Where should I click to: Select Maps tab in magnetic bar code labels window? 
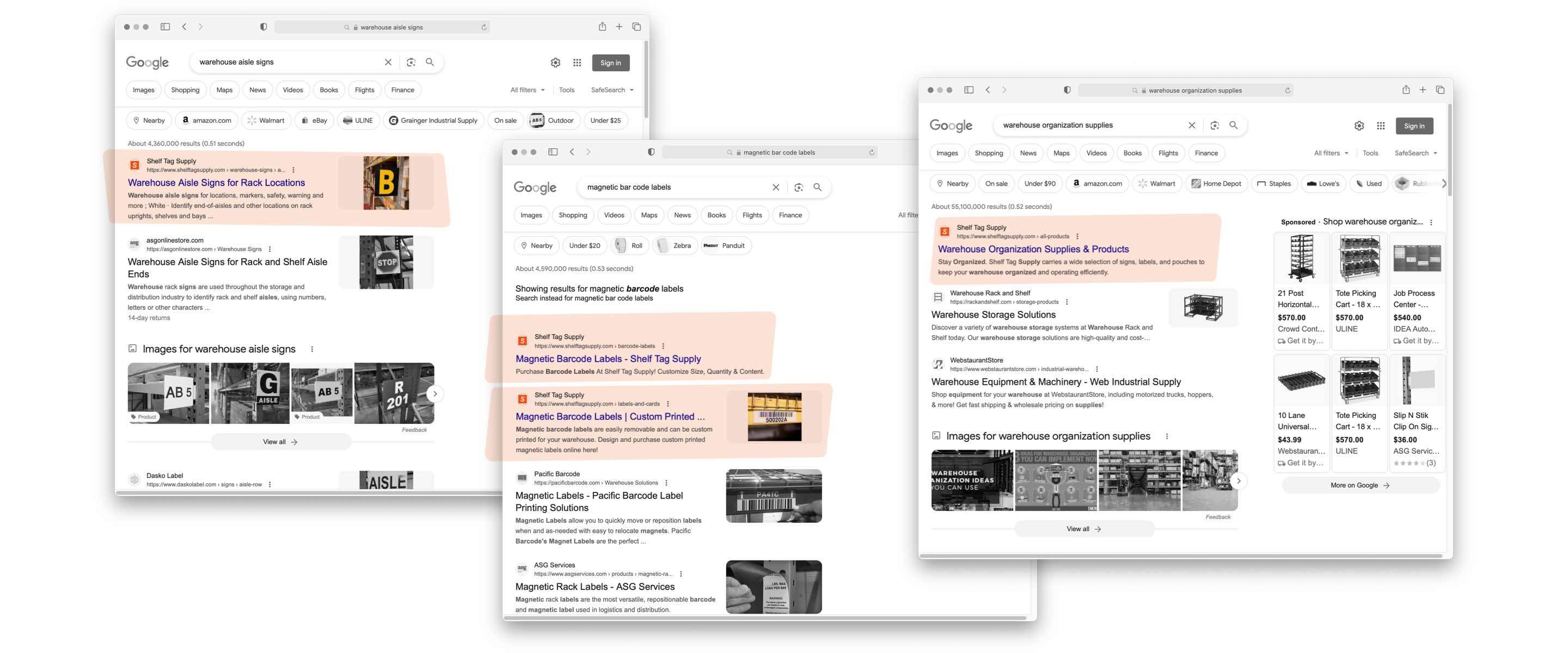coord(649,215)
